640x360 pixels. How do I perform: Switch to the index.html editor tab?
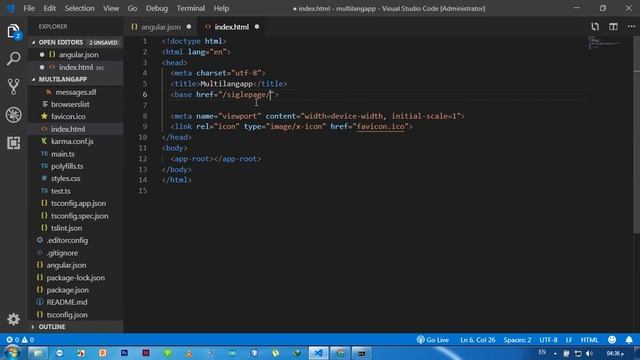[231, 27]
